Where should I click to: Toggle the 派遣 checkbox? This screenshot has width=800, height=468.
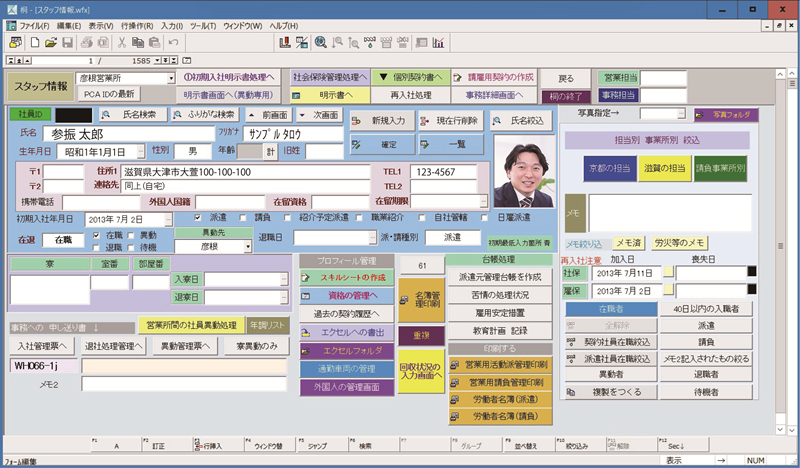click(x=198, y=217)
